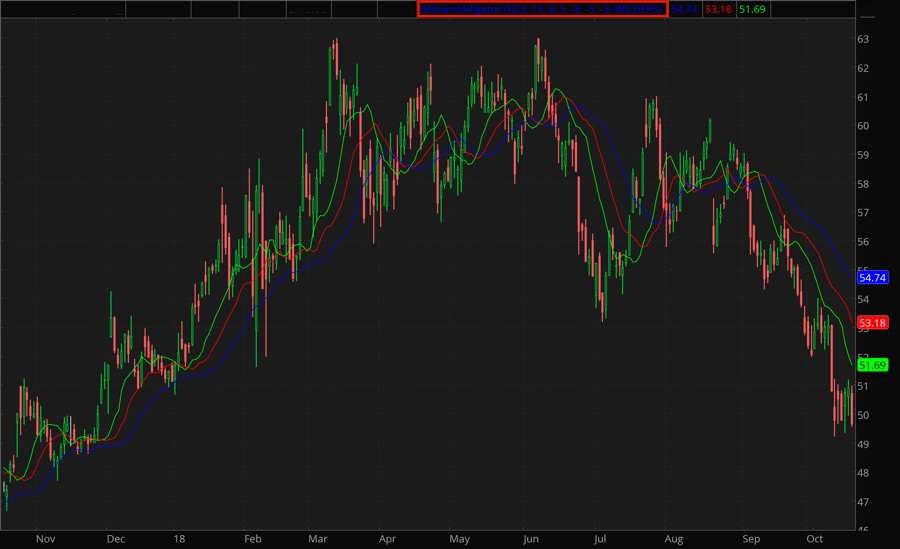Click the 49 level on price axis
Viewport: 900px width, 549px height.
(863, 444)
